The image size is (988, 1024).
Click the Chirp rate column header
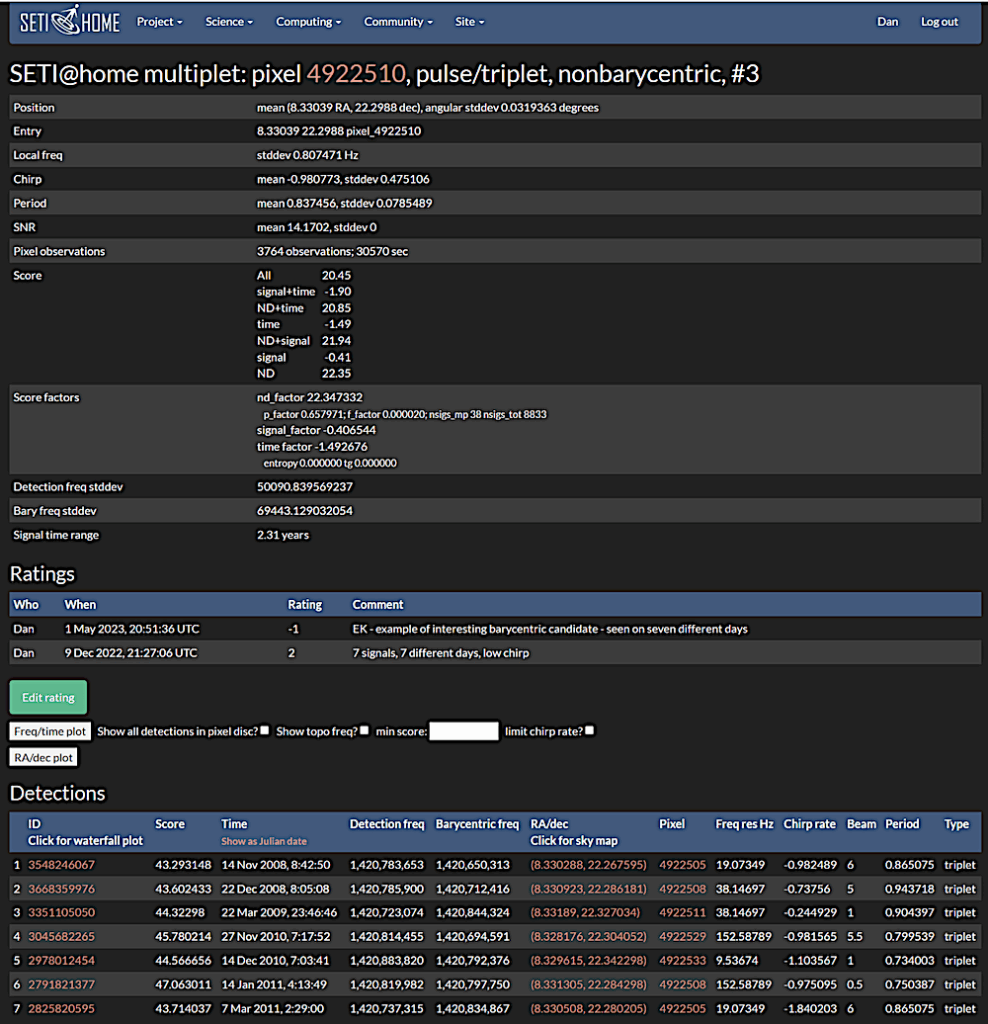coord(809,824)
